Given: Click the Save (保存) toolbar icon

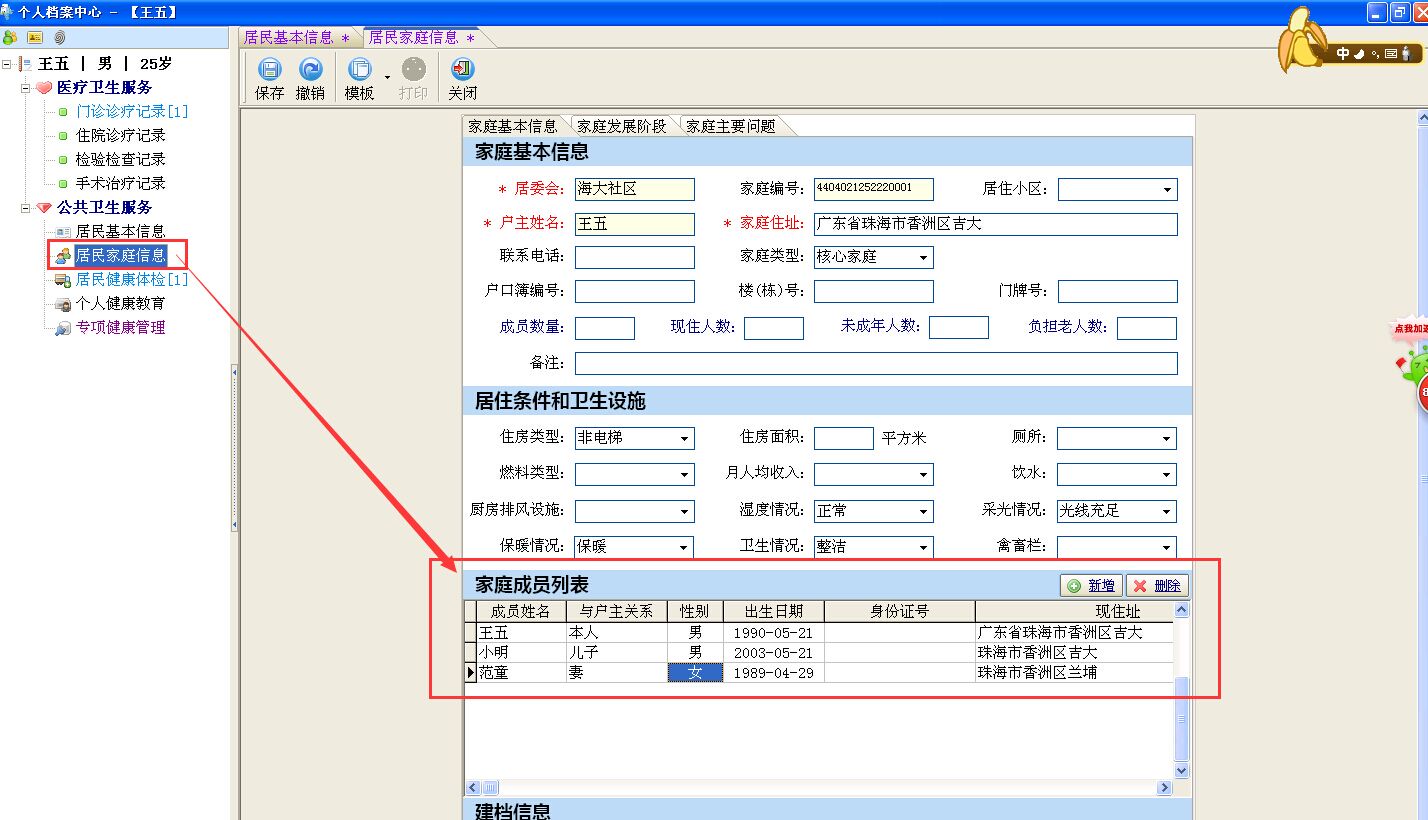Looking at the screenshot, I should coord(270,69).
